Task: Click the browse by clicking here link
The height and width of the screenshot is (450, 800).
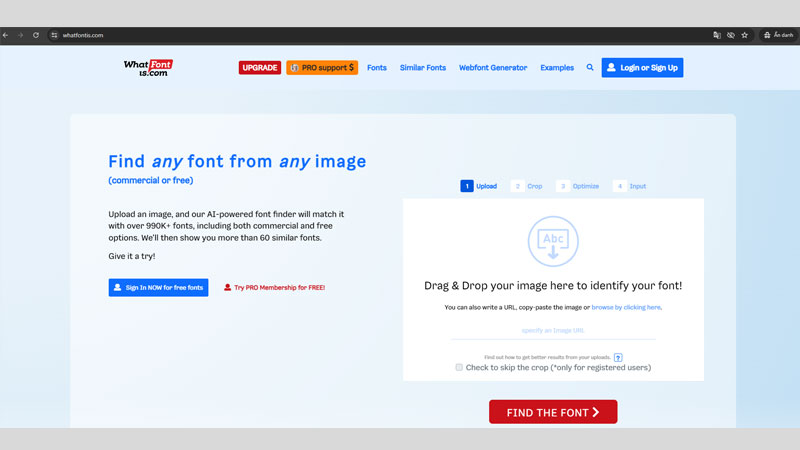Action: point(626,307)
